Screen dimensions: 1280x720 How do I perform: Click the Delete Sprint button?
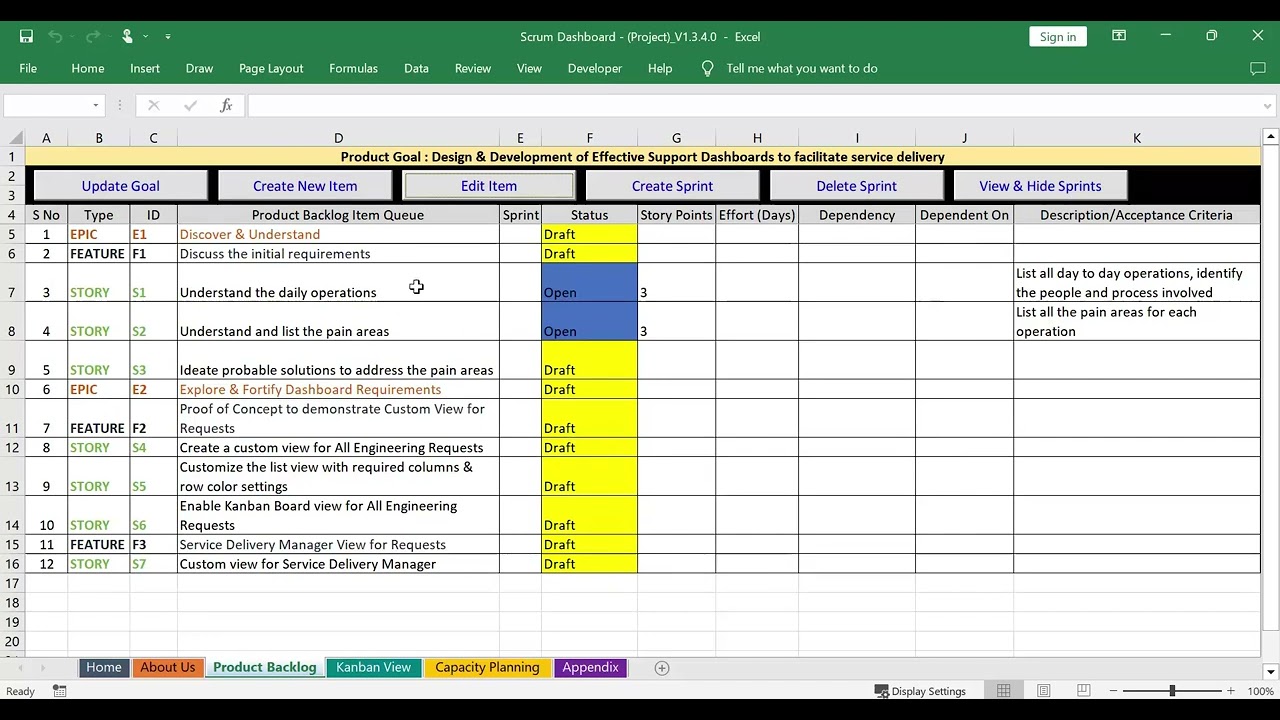click(856, 186)
